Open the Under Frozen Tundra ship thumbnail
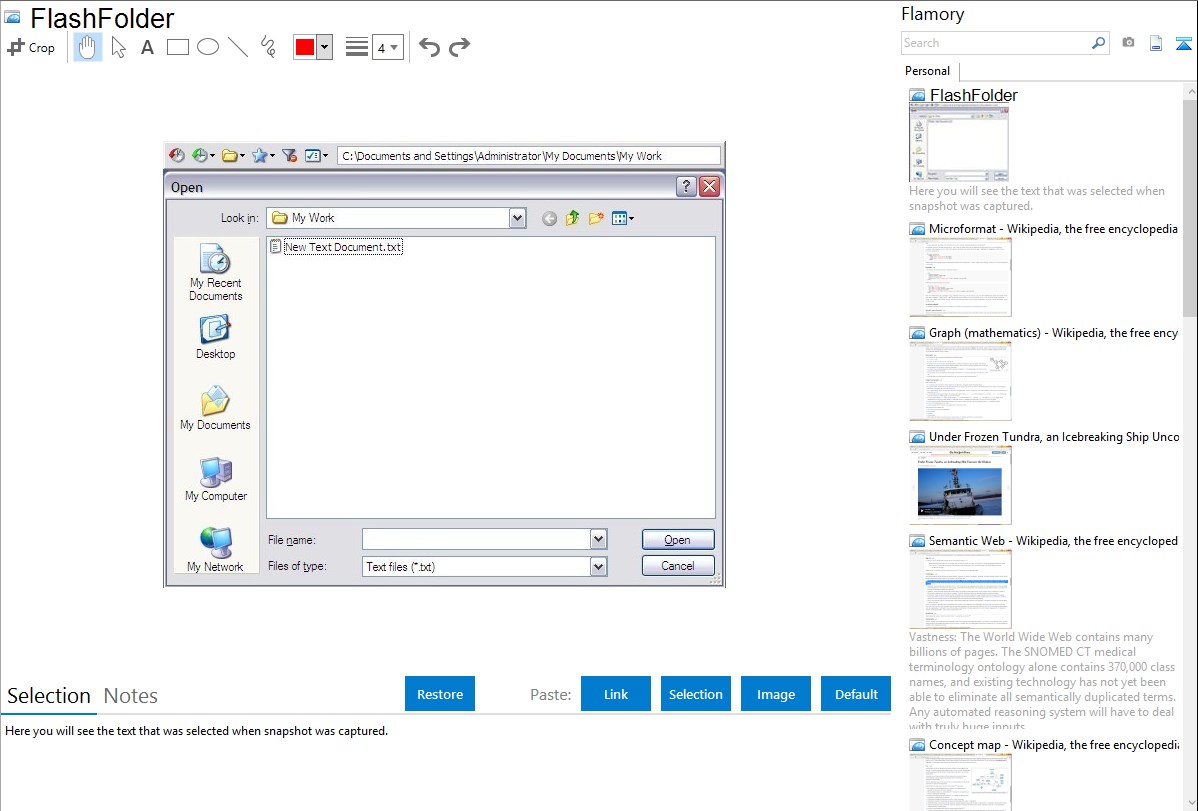1198x811 pixels. pos(960,485)
